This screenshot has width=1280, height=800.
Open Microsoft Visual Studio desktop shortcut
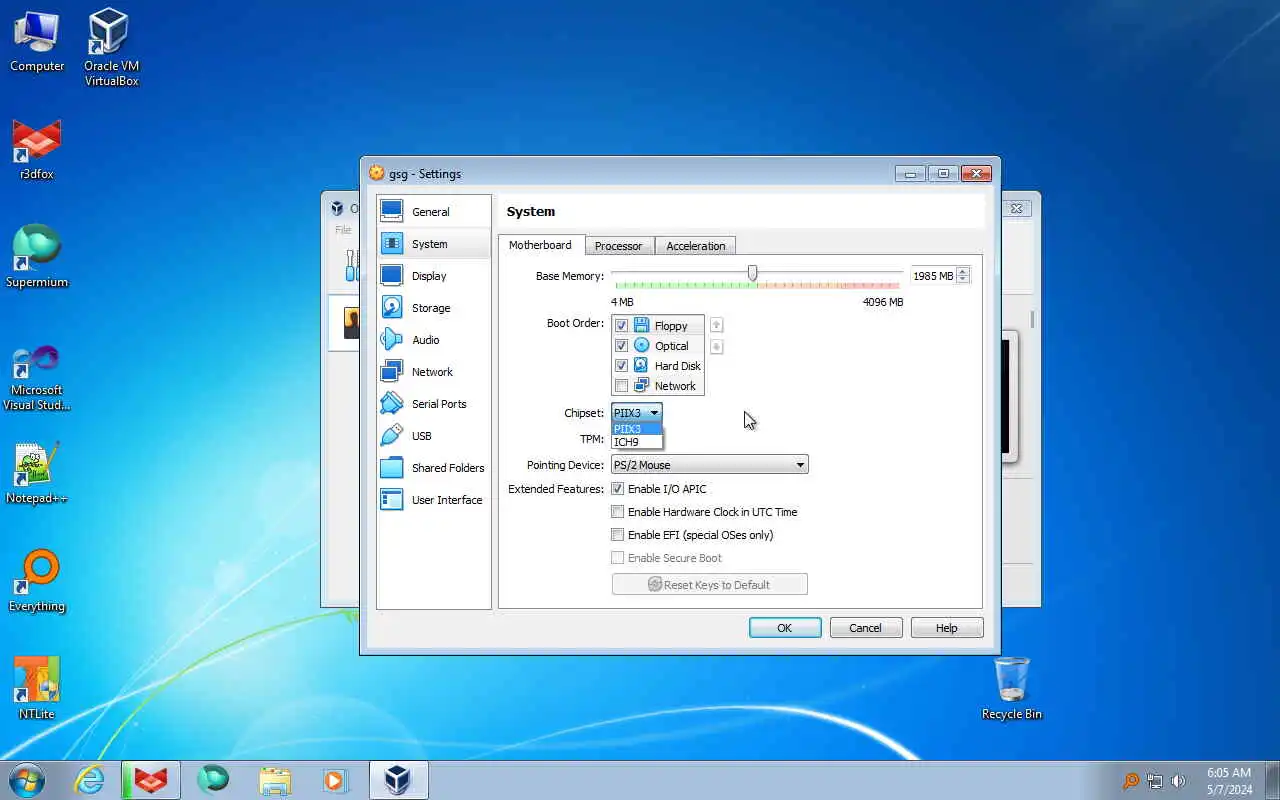(37, 378)
